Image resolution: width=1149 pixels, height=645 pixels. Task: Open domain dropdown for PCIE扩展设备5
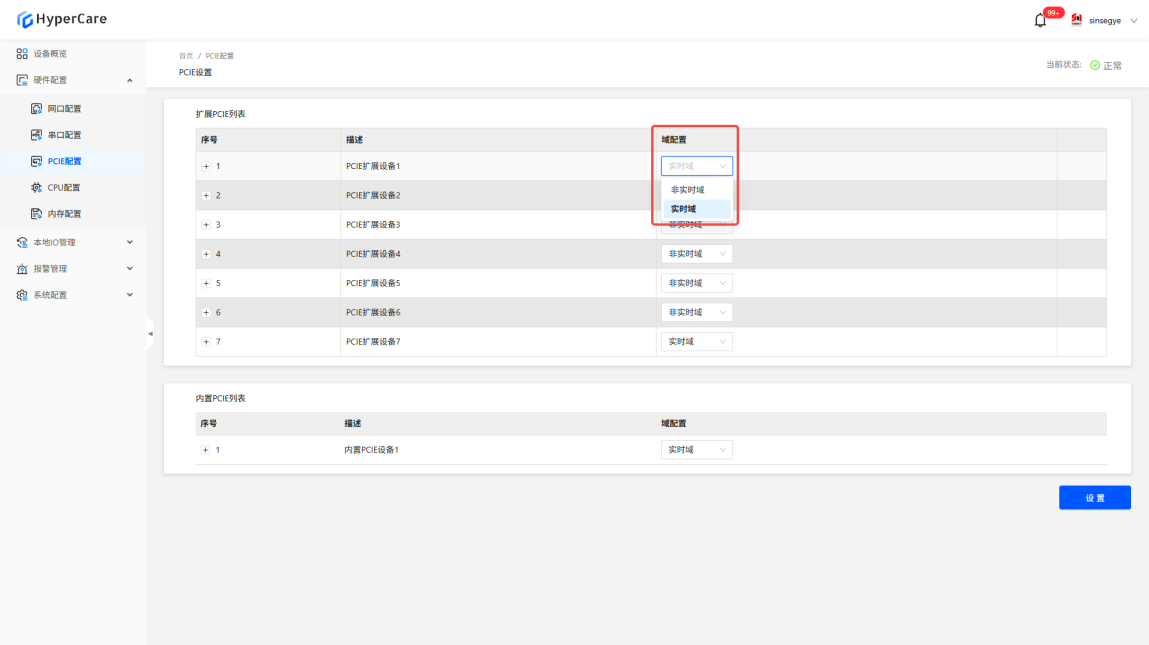[x=696, y=283]
